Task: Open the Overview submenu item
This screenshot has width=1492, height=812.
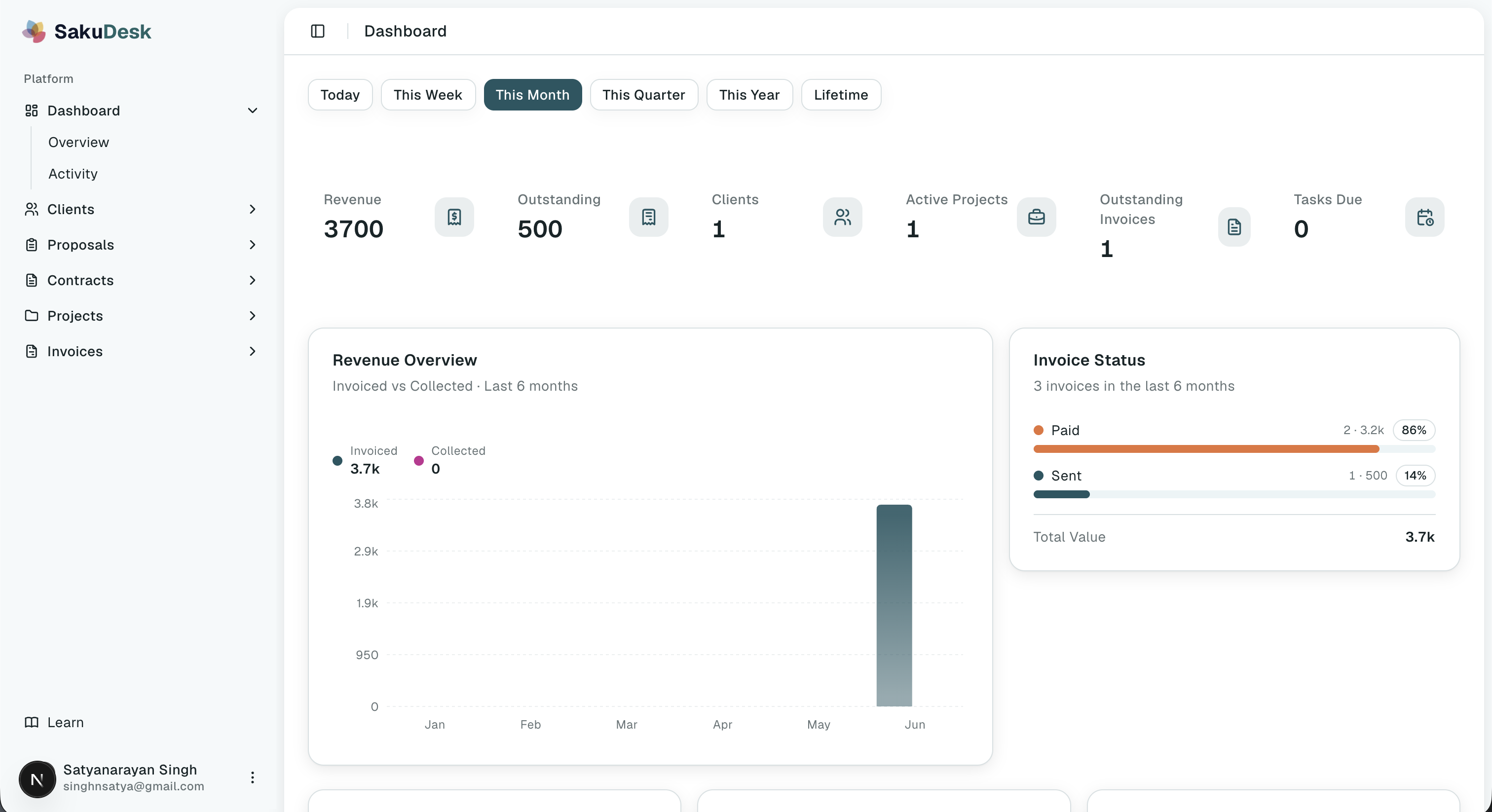Action: [79, 143]
